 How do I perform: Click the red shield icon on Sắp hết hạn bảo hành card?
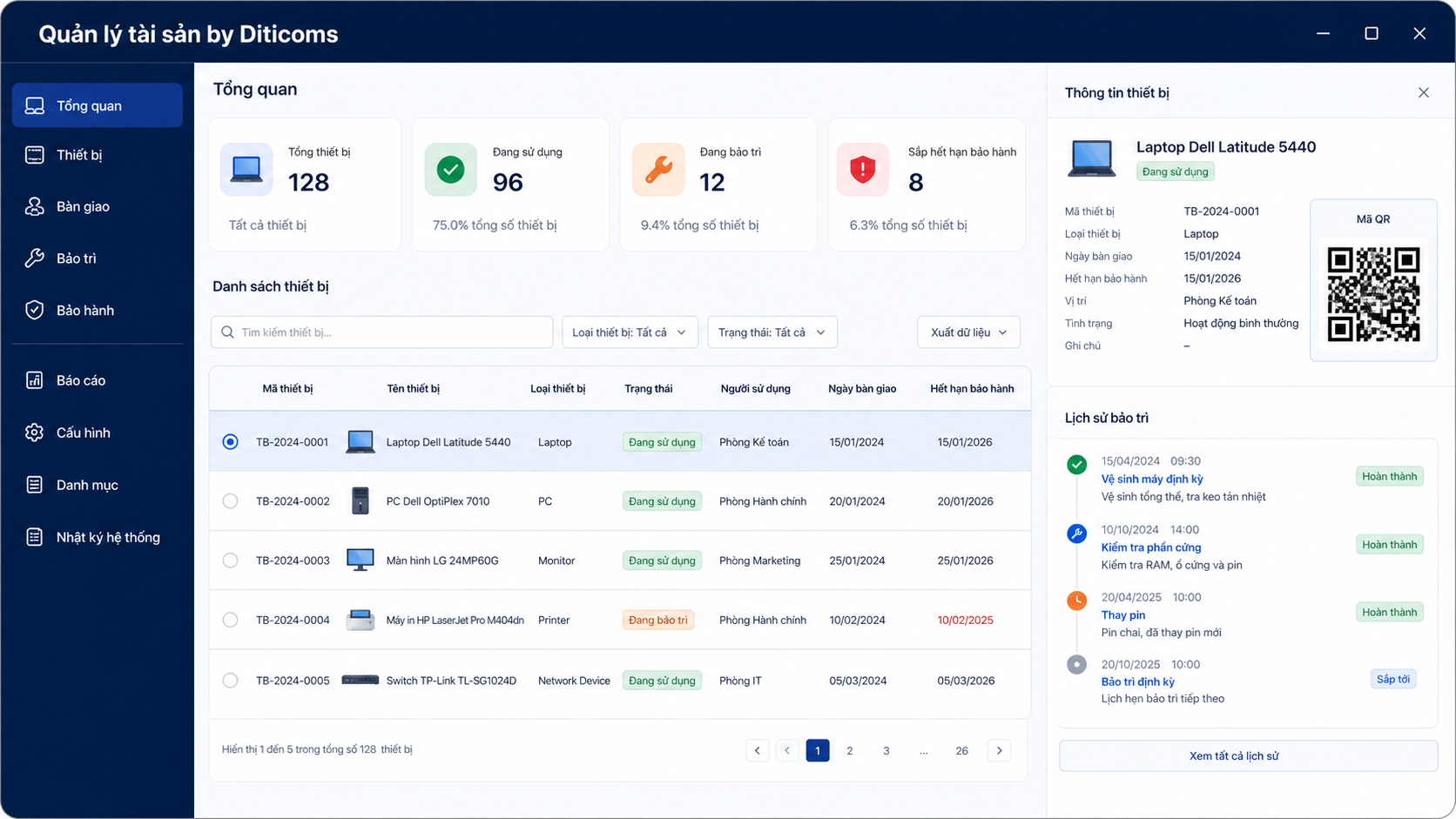click(862, 169)
